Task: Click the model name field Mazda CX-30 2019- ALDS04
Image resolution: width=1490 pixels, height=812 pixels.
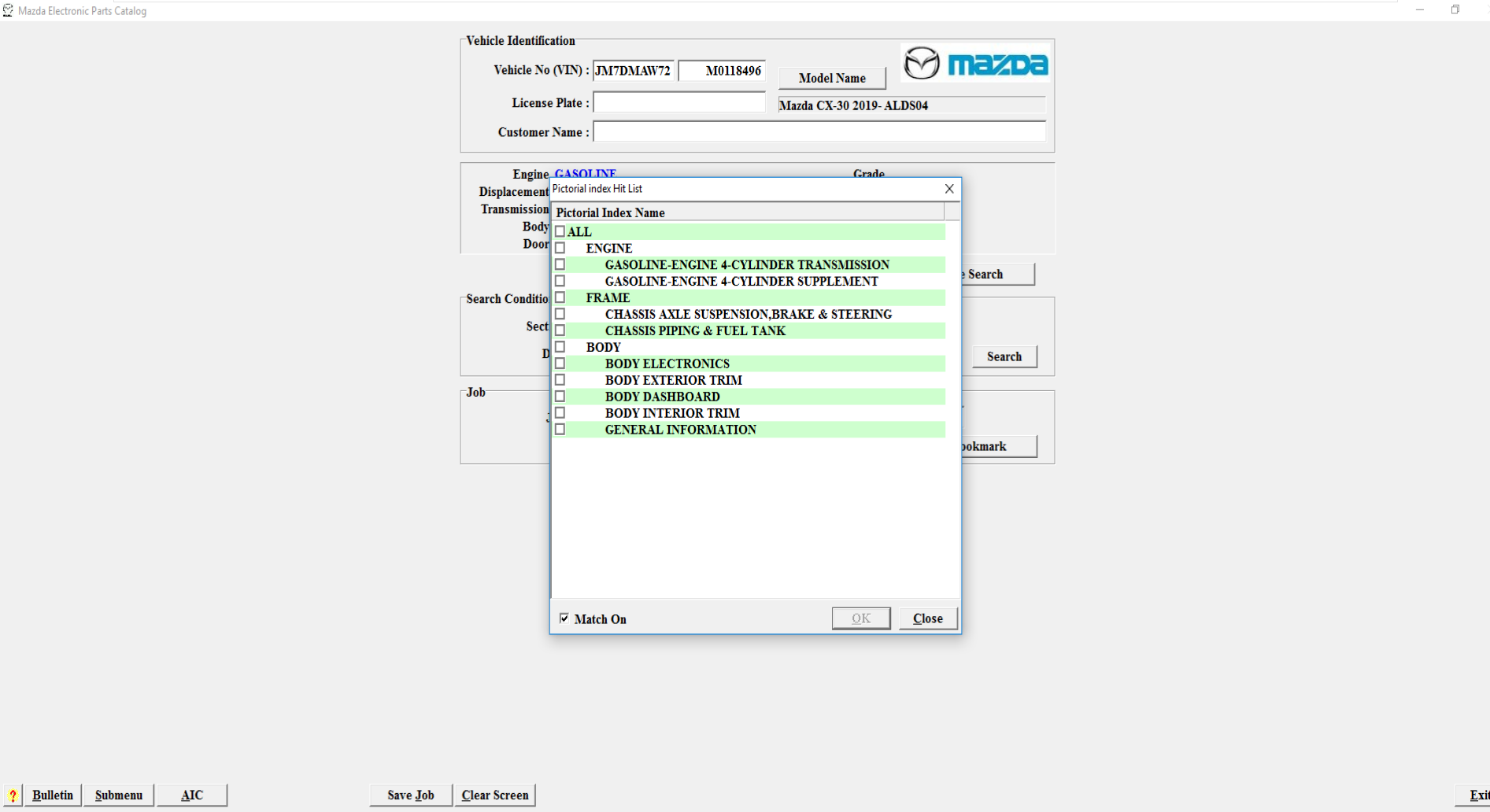Action: coord(911,105)
